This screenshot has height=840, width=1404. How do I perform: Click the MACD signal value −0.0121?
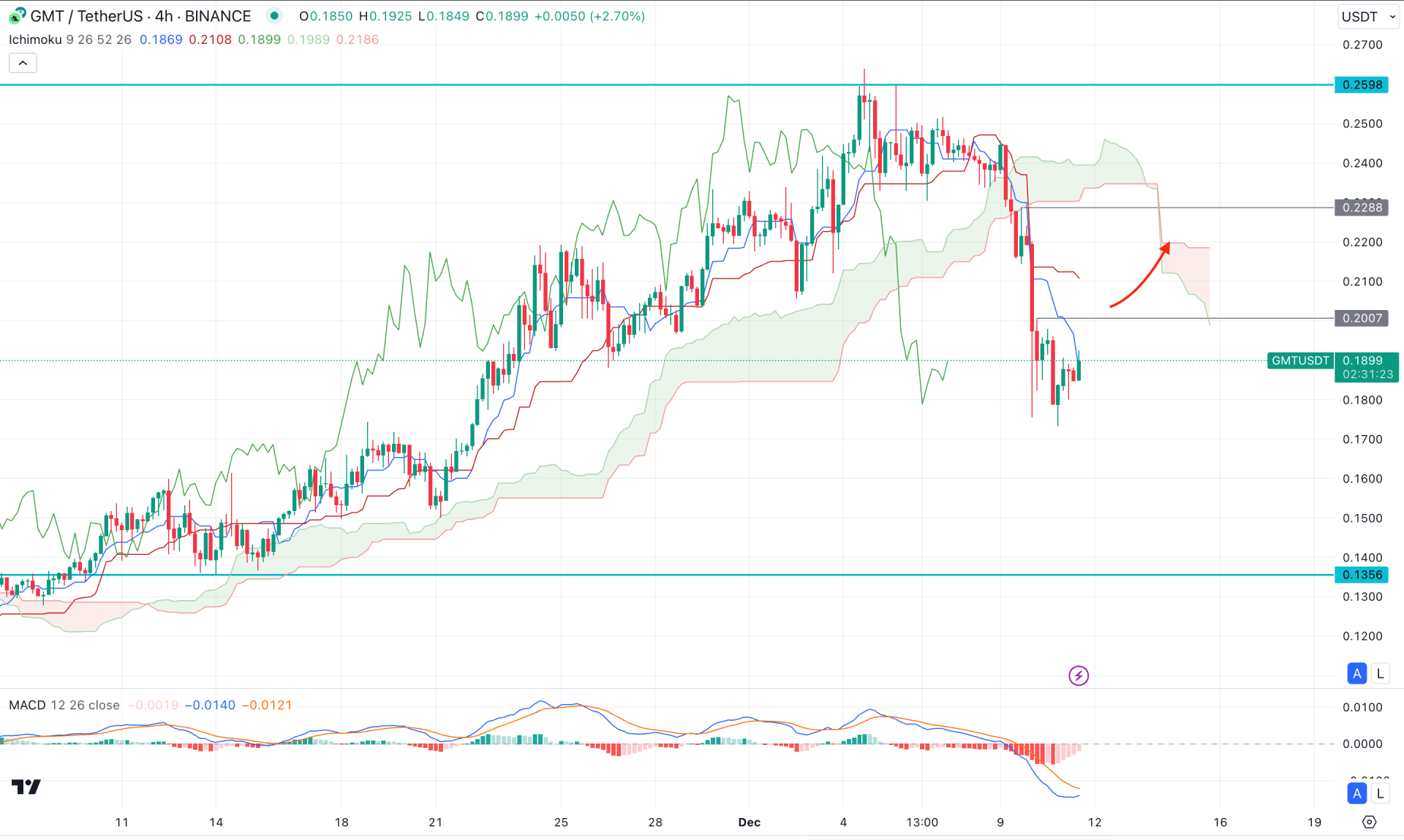[x=266, y=705]
